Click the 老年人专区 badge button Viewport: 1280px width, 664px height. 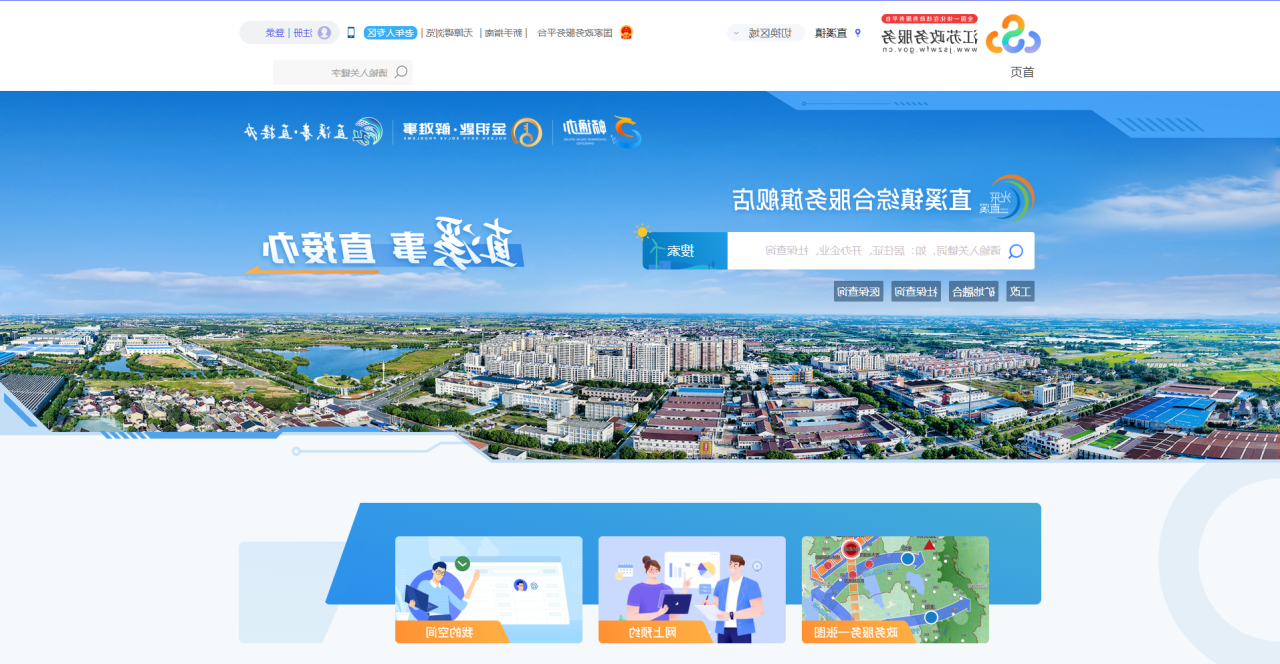click(x=390, y=33)
